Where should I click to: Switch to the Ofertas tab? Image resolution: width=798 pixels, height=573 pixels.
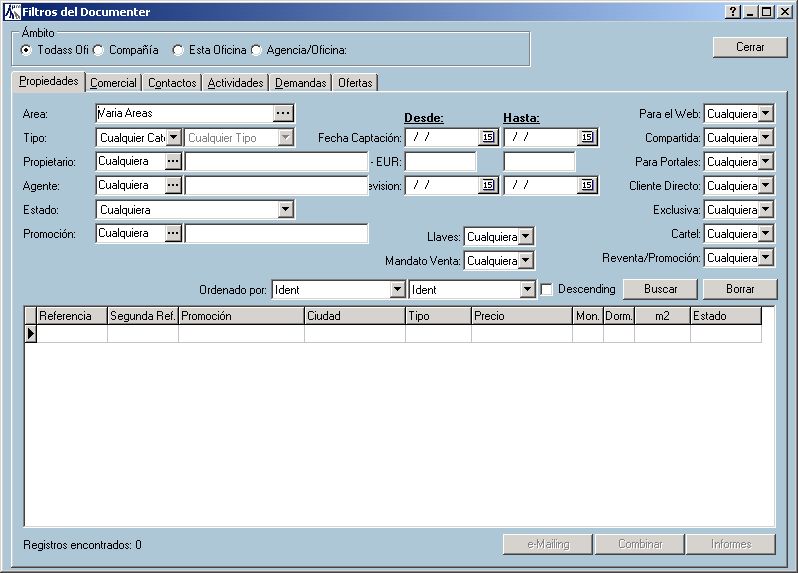[355, 83]
